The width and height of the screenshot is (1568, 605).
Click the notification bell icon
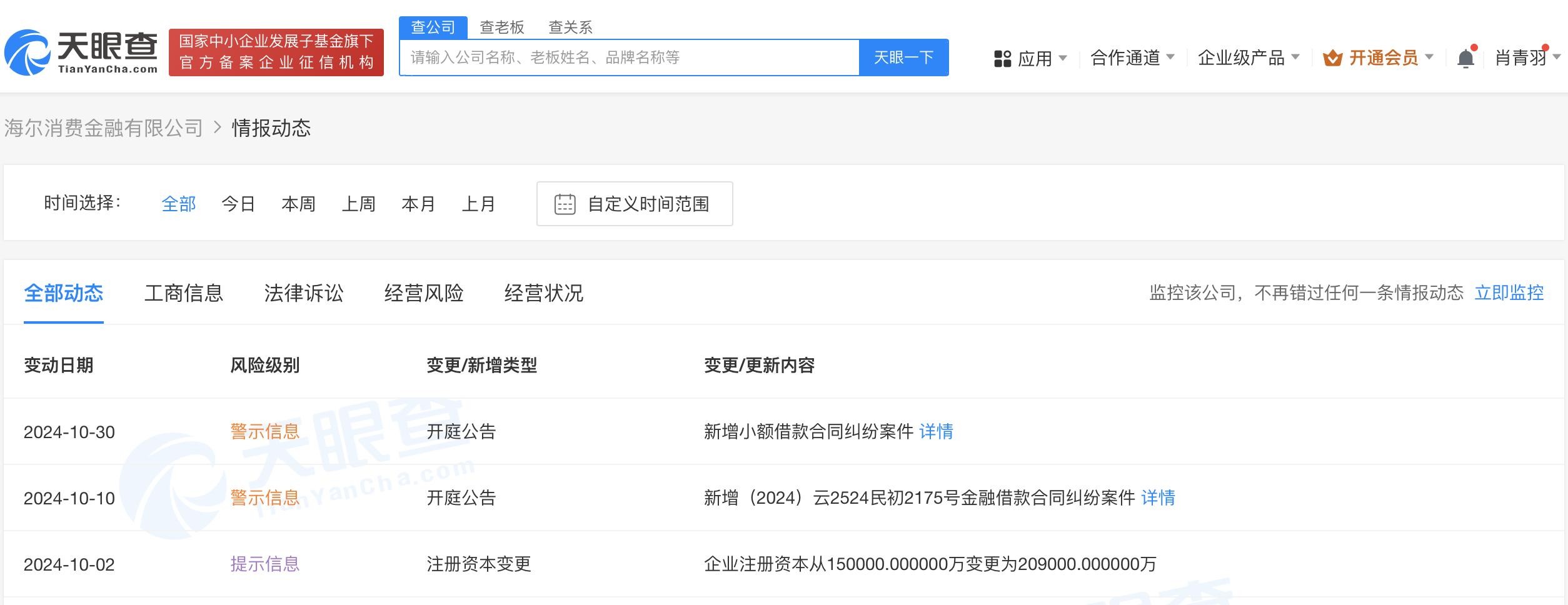1465,59
